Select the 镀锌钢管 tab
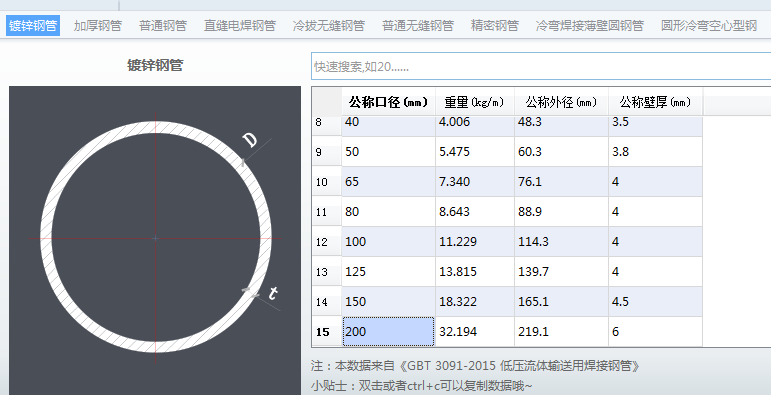771x395 pixels. (x=33, y=26)
